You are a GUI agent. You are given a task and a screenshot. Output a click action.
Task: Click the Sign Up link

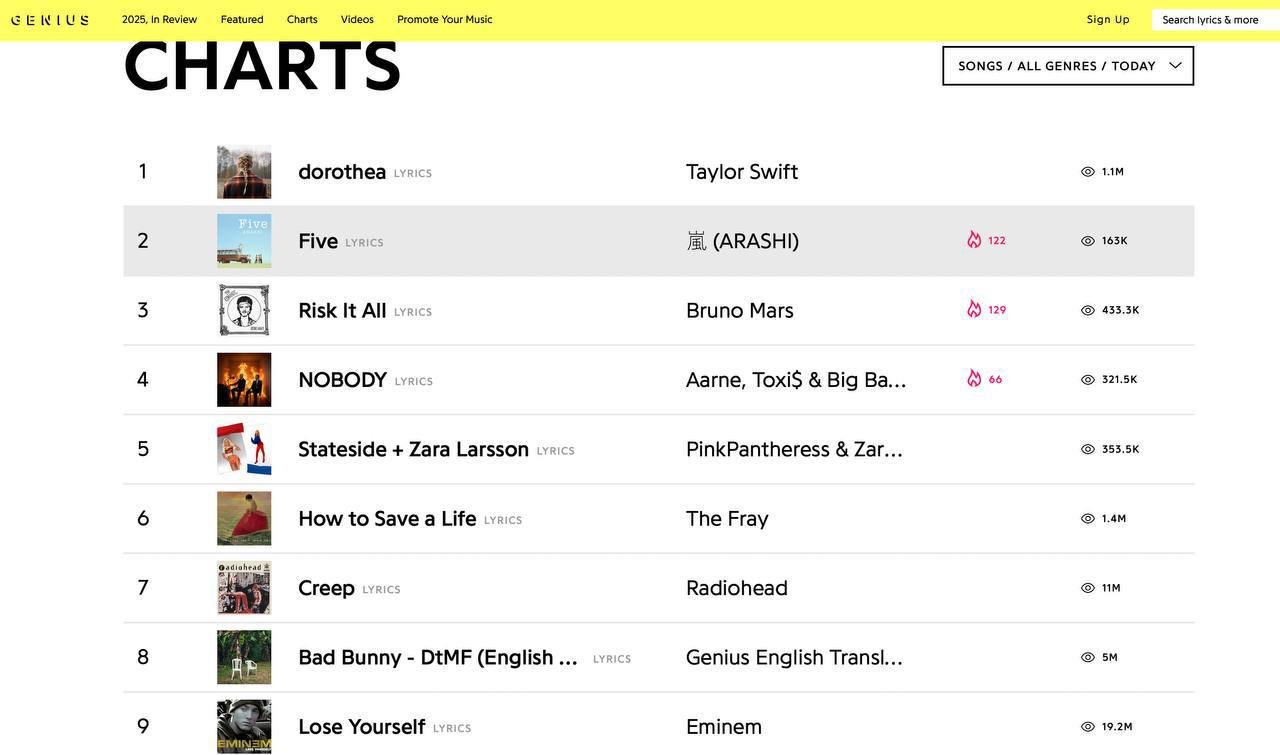point(1108,20)
